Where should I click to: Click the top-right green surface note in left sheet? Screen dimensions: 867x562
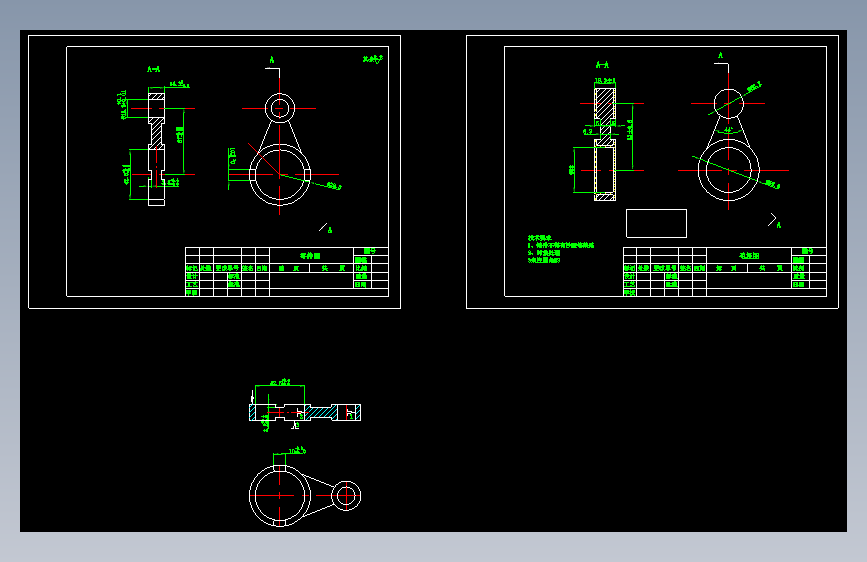[373, 59]
